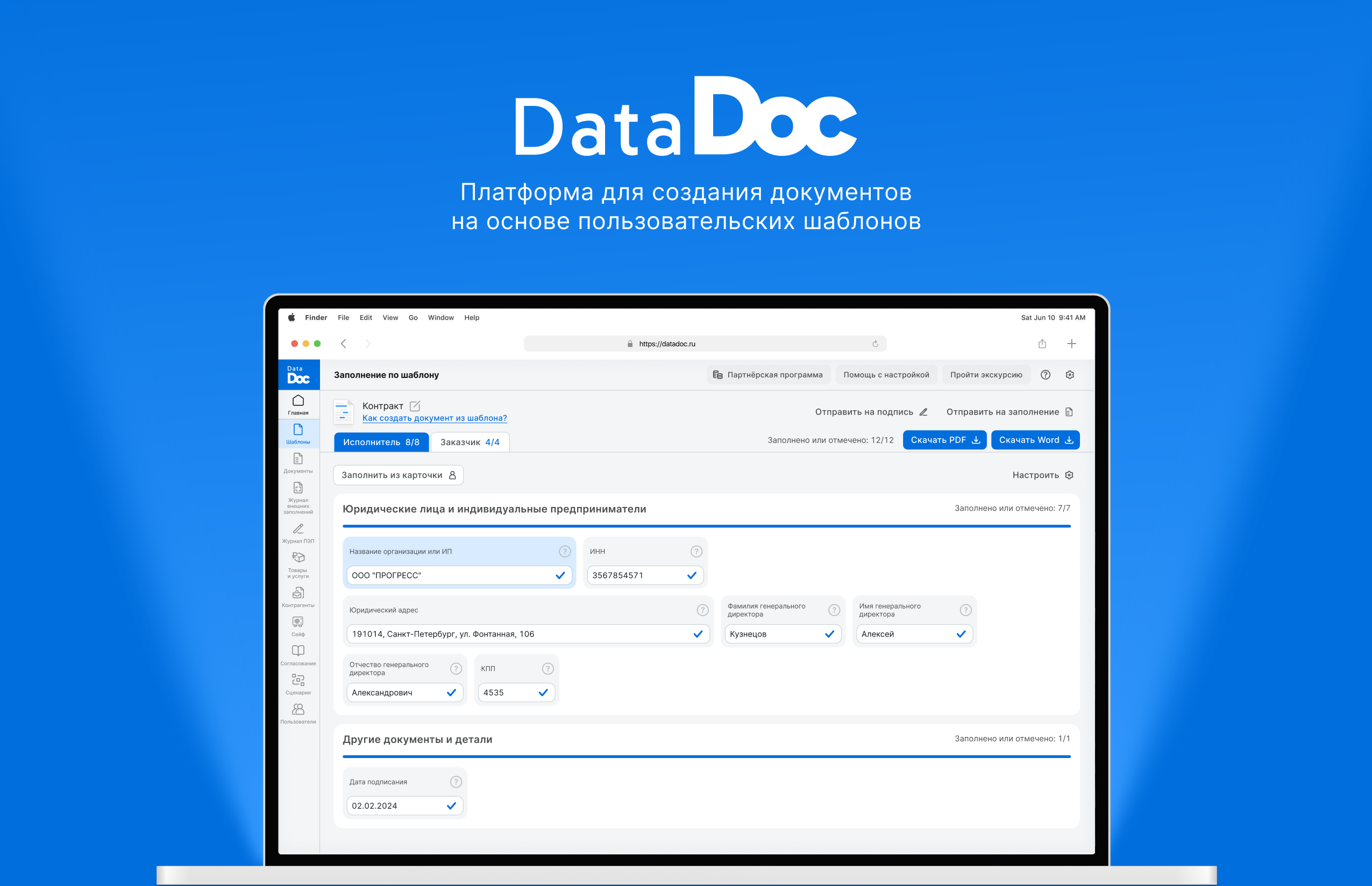Click help icon for Дата подписания
This screenshot has height=886, width=1372.
(x=456, y=782)
